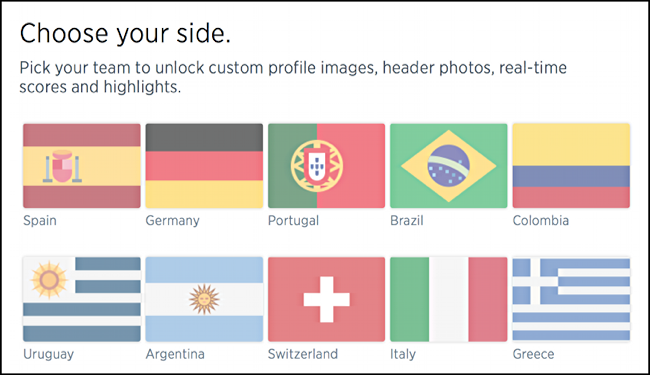Click the Portugal text label
Screen dimensions: 650x375
pyautogui.click(x=293, y=221)
